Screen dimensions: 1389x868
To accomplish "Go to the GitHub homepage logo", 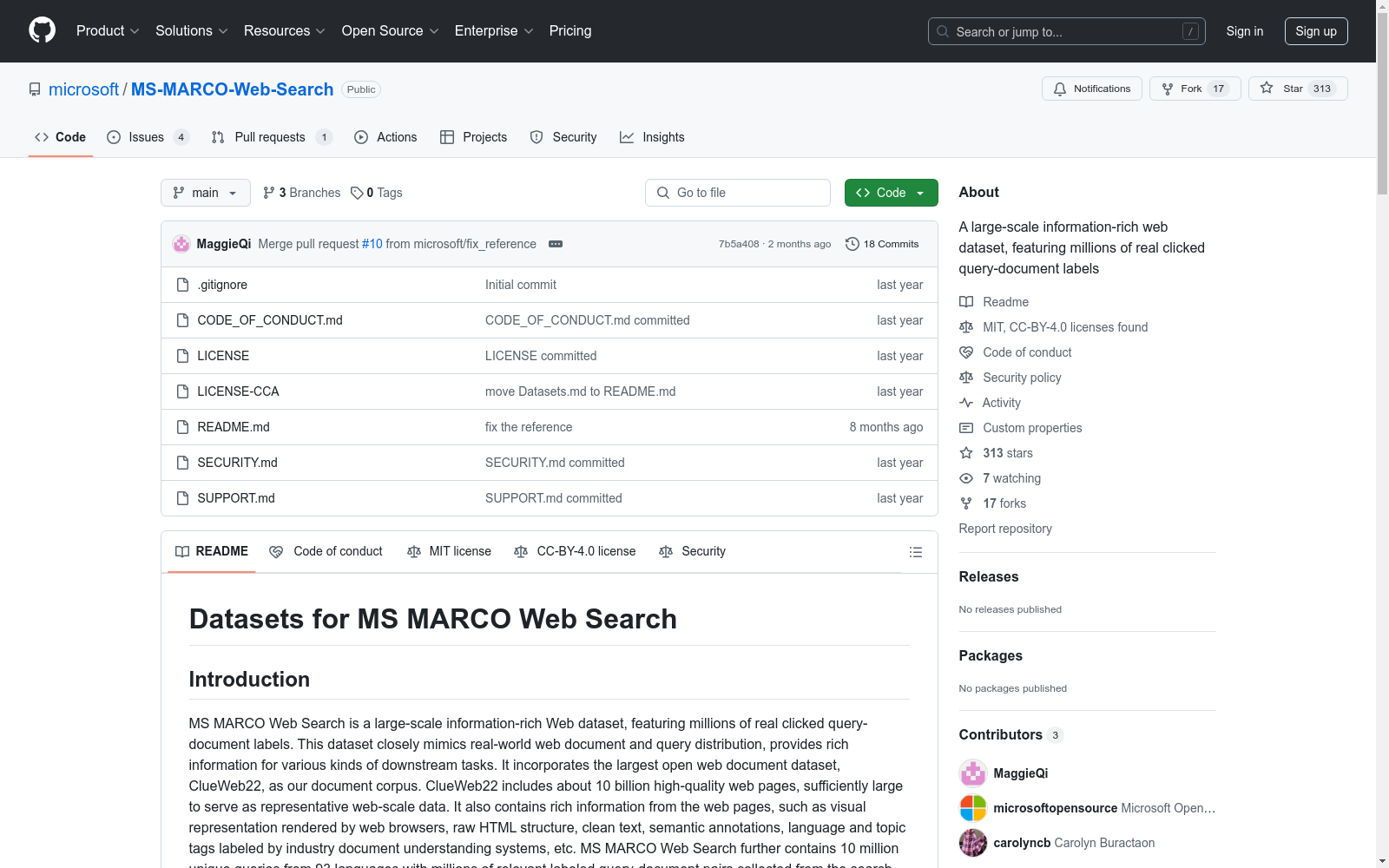I will tap(42, 30).
